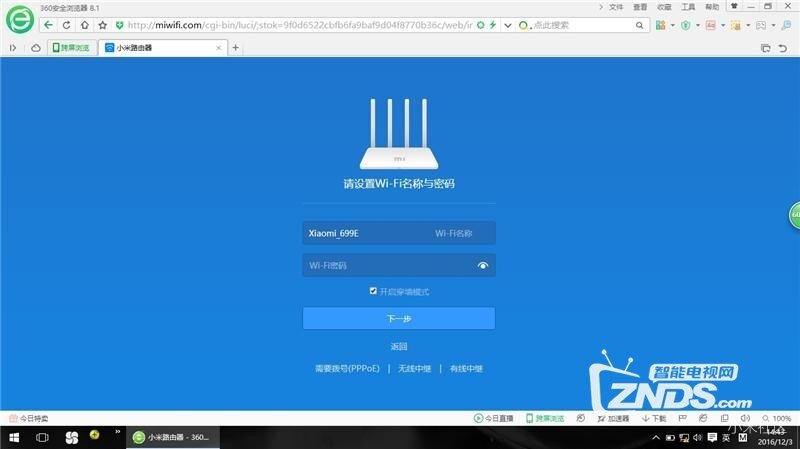This screenshot has width=800, height=449.
Task: Click the tab list icon at the tab bar's right
Action: [765, 48]
